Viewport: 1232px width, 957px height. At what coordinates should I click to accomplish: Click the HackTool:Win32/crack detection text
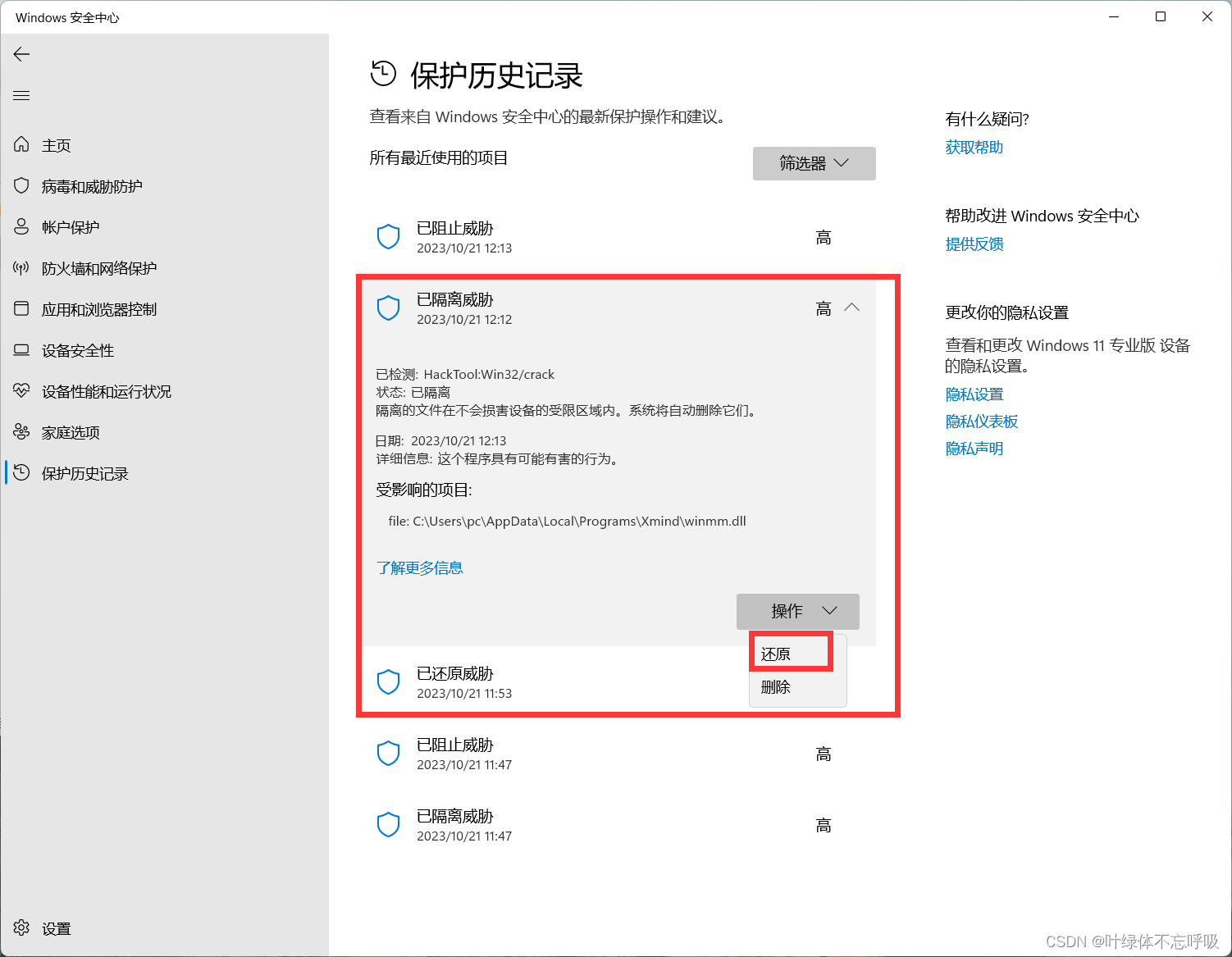489,374
